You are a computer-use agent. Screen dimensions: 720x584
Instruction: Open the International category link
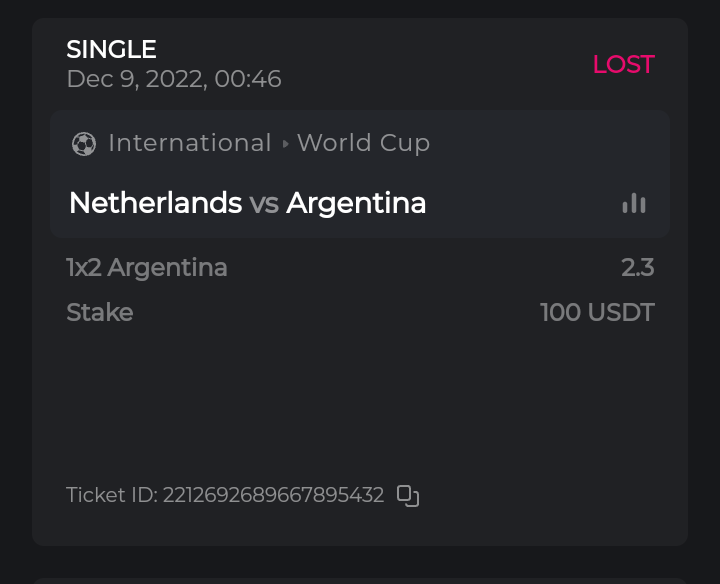(x=190, y=143)
